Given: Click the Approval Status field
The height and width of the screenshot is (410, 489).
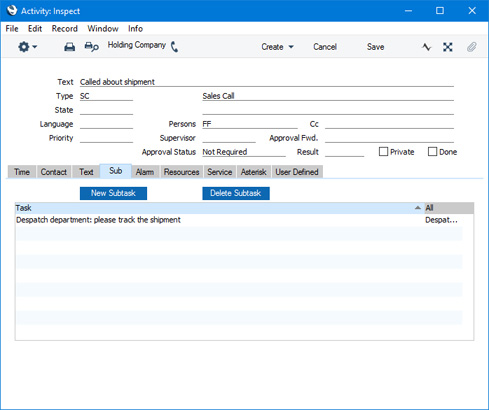Looking at the screenshot, I should click(244, 152).
